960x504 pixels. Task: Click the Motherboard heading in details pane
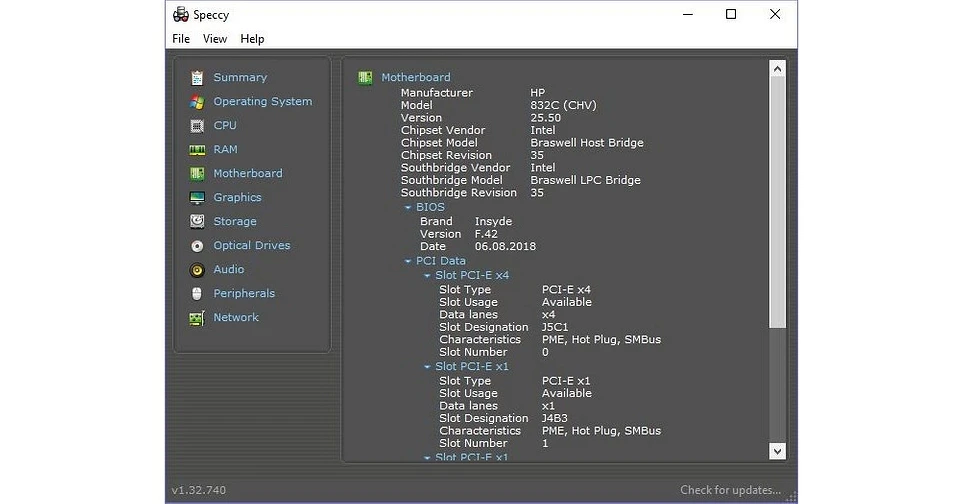(x=415, y=78)
